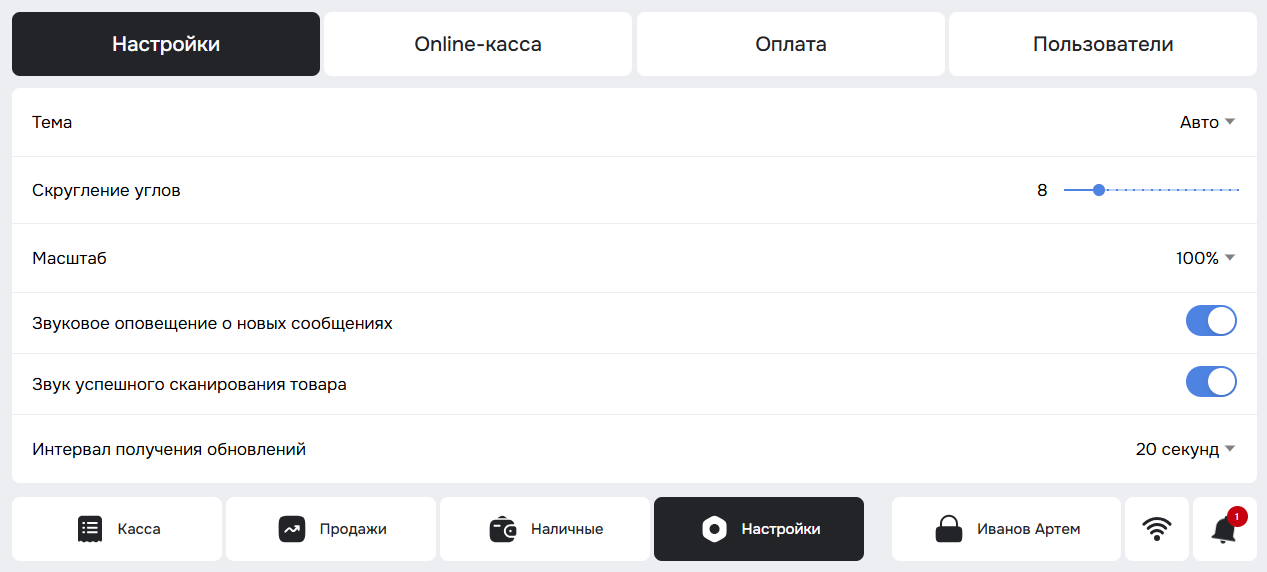Viewport: 1267px width, 572px height.
Task: Open the notifications bell icon
Action: (1223, 530)
